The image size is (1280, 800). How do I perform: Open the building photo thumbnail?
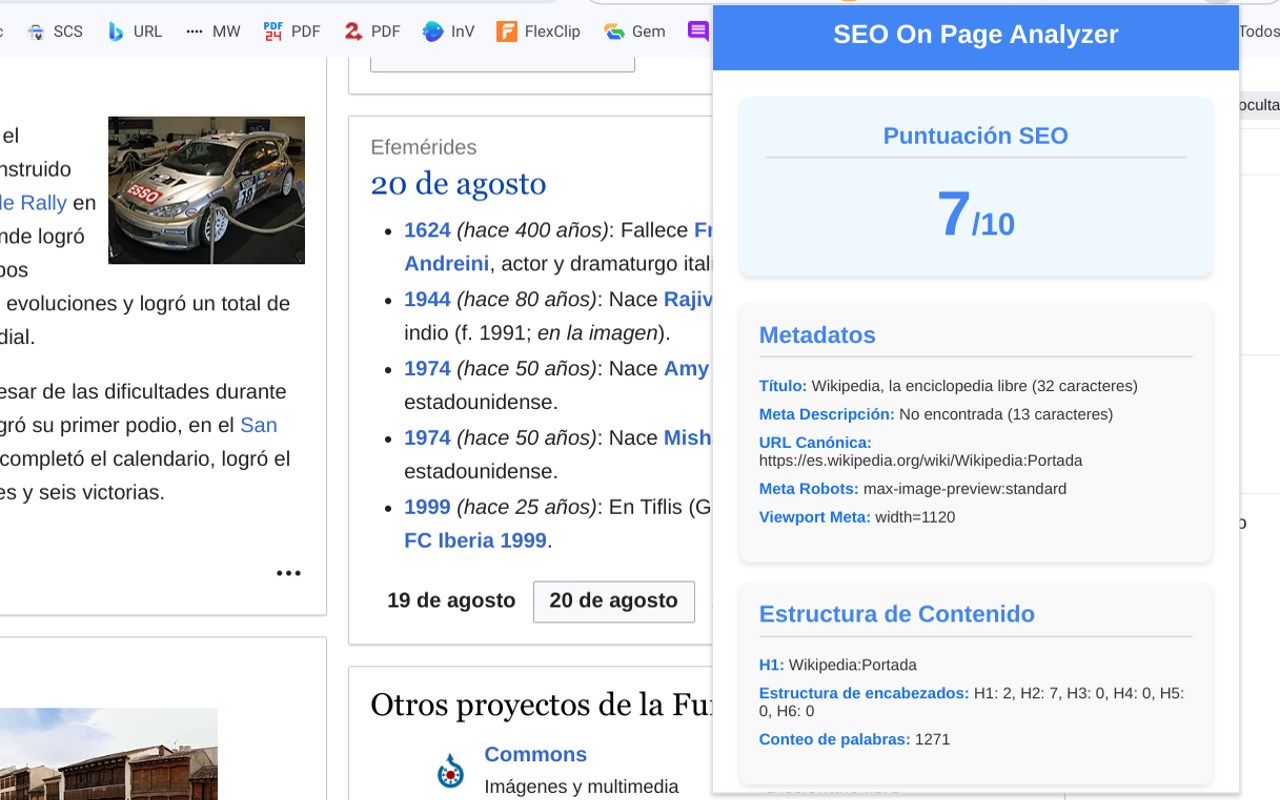tap(108, 754)
